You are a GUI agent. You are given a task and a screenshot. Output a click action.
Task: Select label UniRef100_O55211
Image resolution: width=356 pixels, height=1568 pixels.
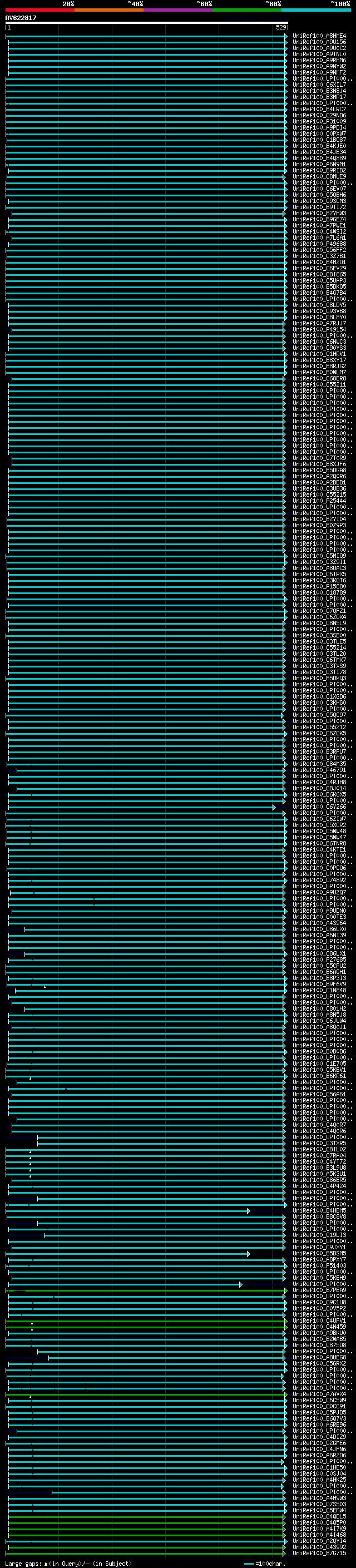319,385
